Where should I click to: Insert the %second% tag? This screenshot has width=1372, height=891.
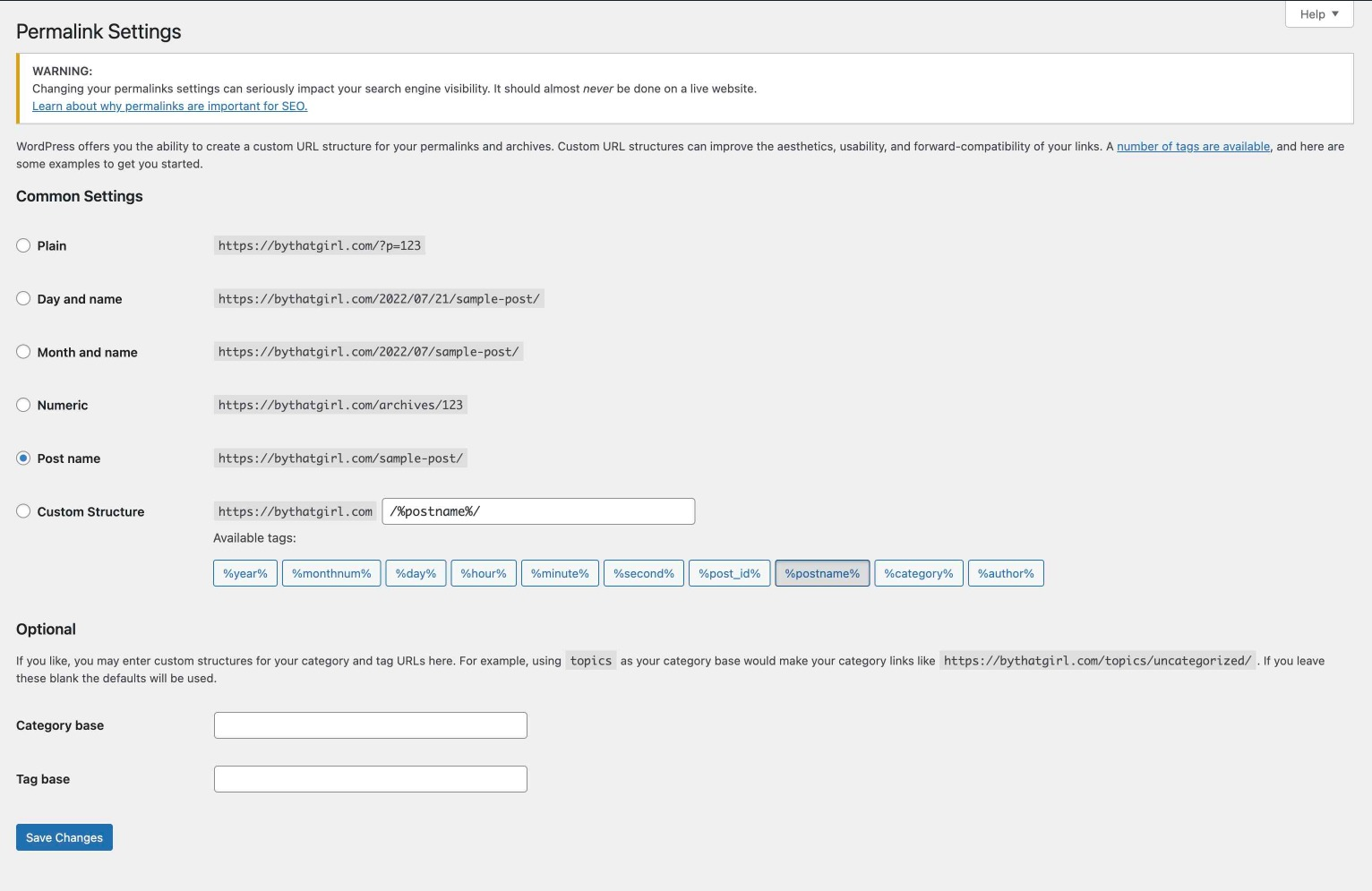[x=643, y=573]
